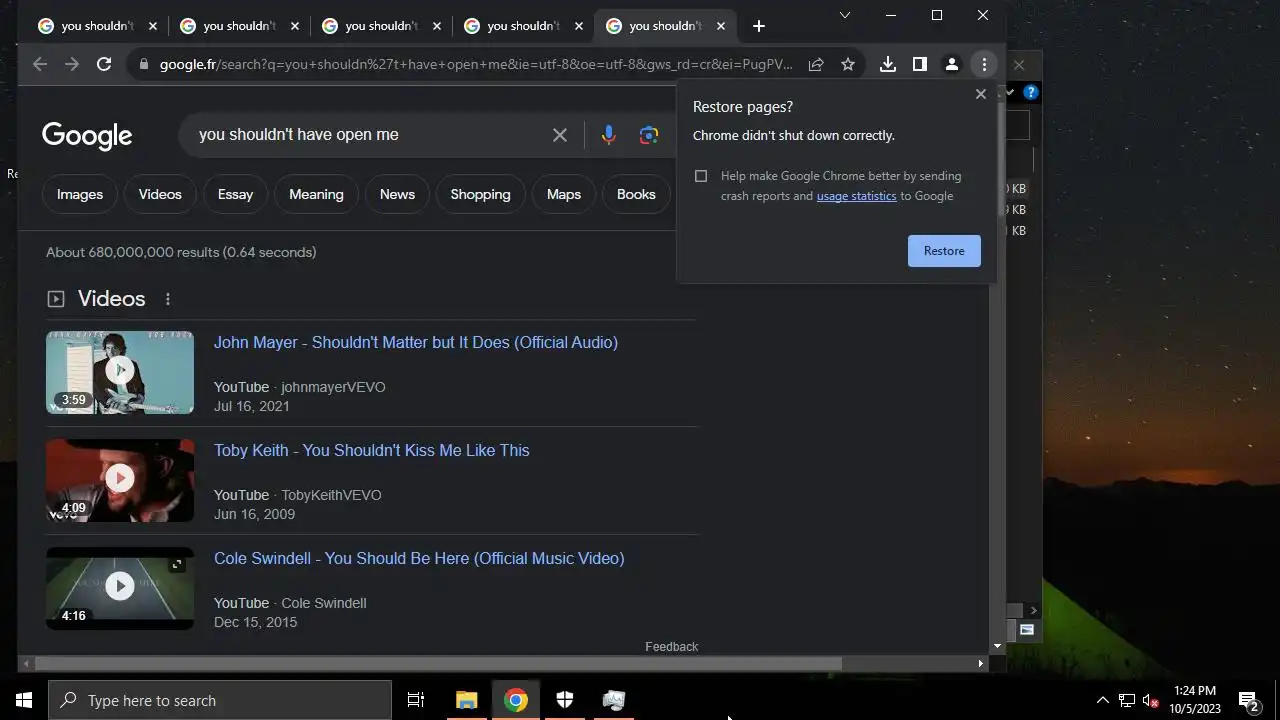
Task: Select the Videos search filter
Action: [160, 194]
